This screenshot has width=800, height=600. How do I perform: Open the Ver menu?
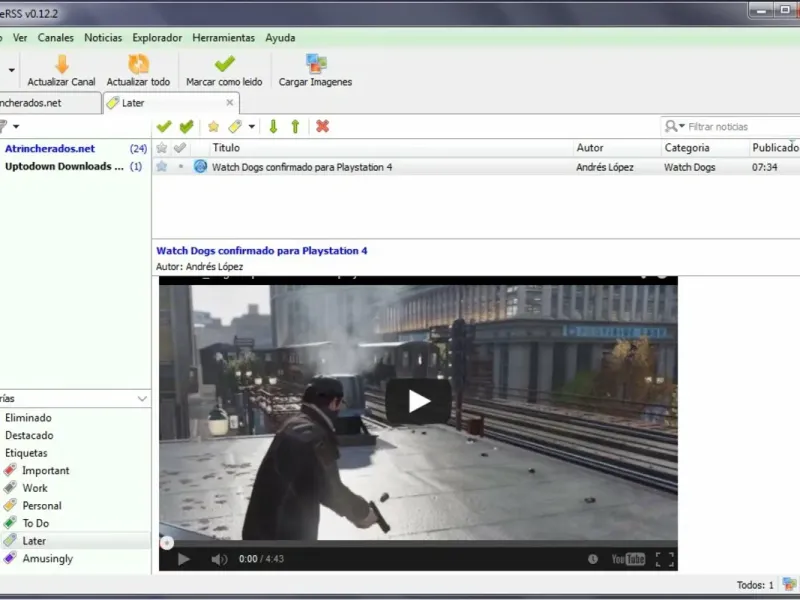(20, 38)
